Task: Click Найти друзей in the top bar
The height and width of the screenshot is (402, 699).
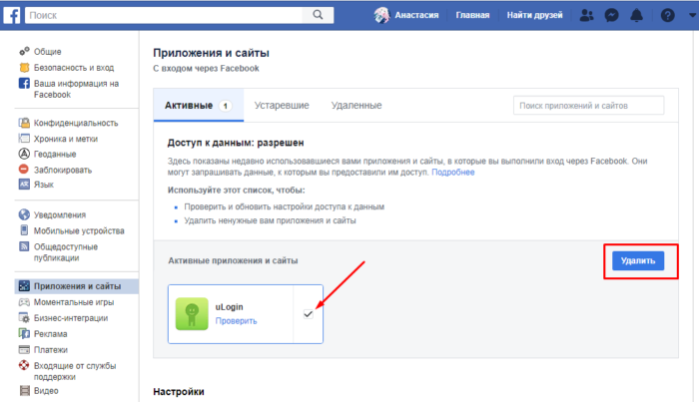Action: (534, 15)
